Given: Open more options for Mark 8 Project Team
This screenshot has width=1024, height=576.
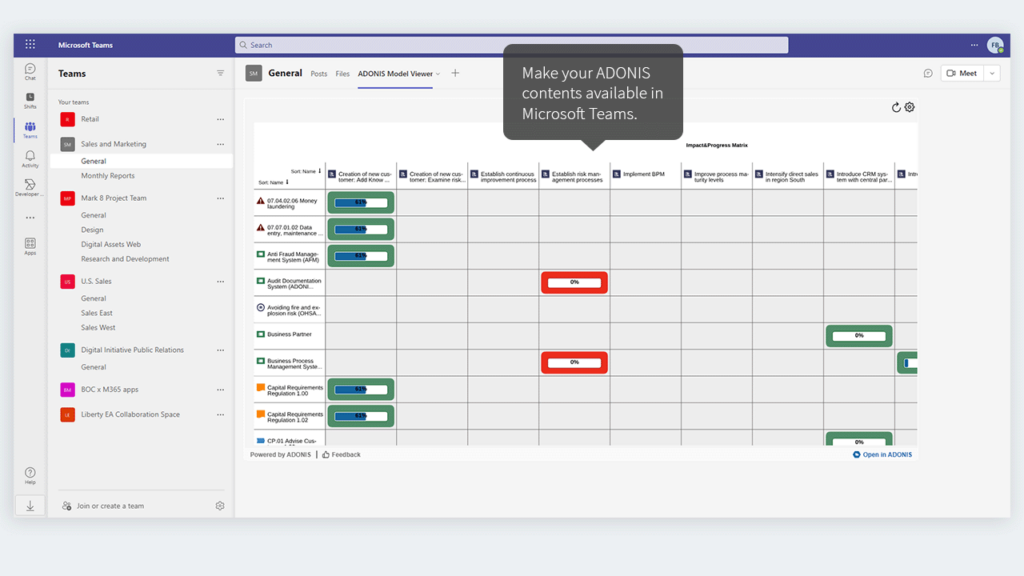Looking at the screenshot, I should click(x=220, y=199).
